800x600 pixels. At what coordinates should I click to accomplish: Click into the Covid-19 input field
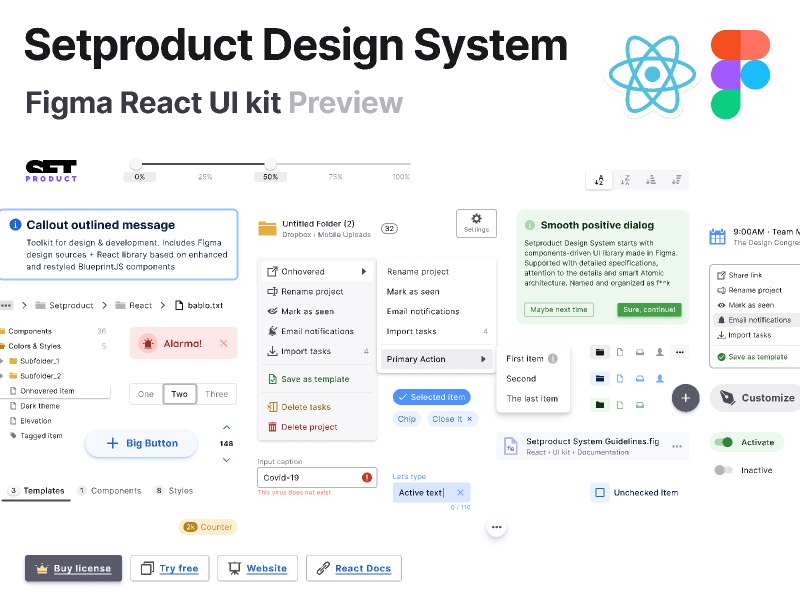pyautogui.click(x=317, y=478)
